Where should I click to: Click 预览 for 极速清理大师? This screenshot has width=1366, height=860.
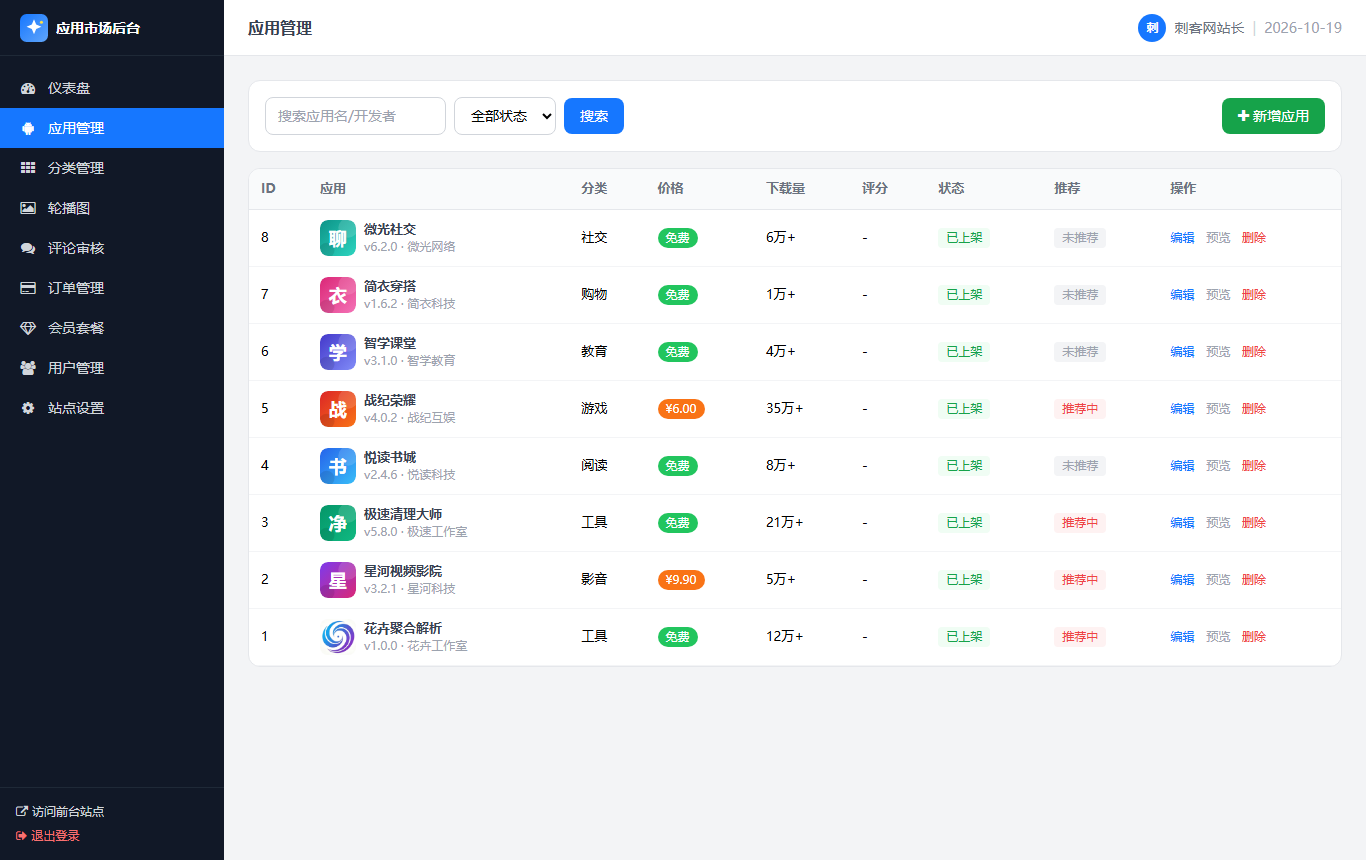pyautogui.click(x=1218, y=523)
